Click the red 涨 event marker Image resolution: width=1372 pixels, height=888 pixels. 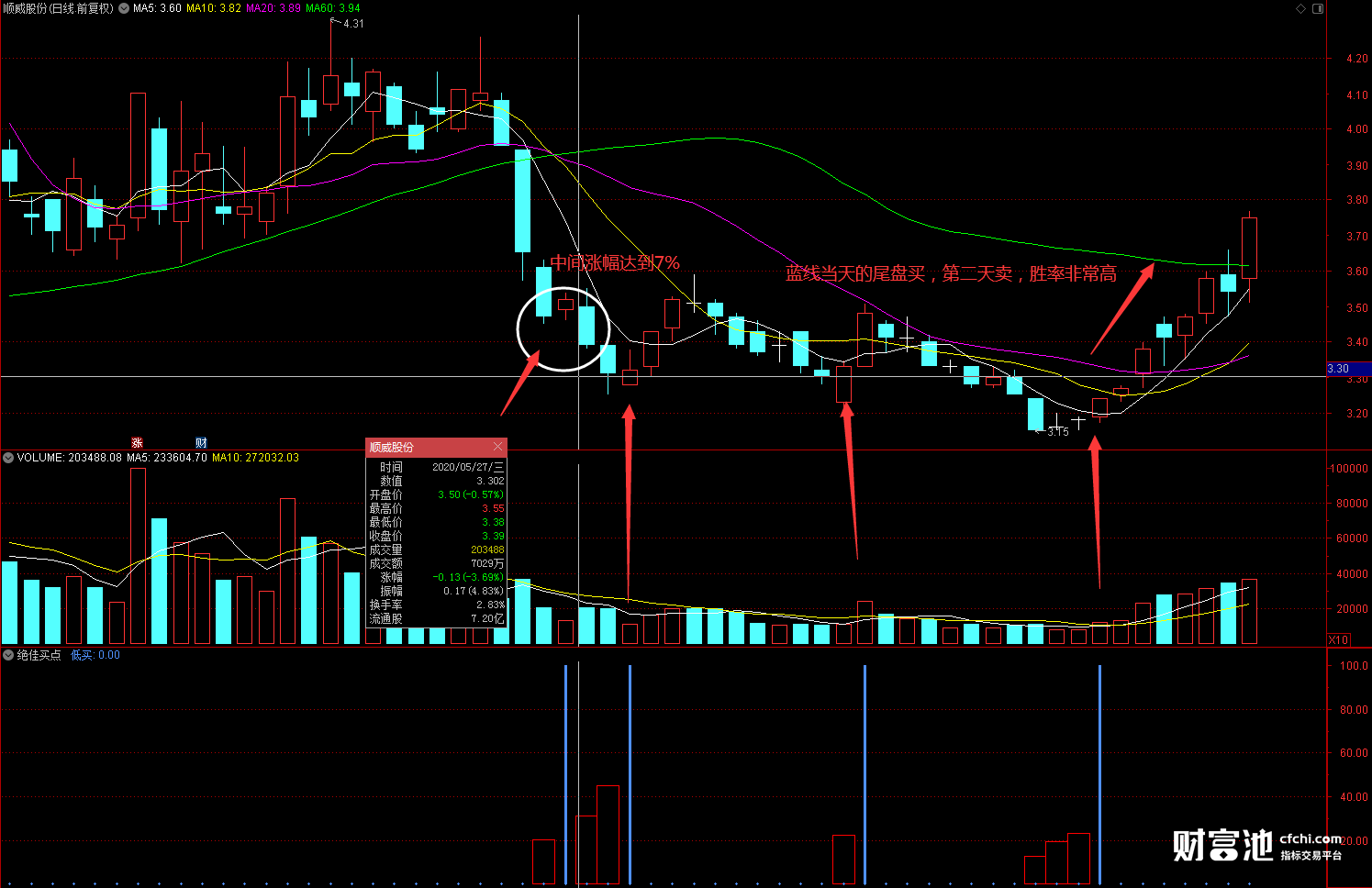point(137,443)
